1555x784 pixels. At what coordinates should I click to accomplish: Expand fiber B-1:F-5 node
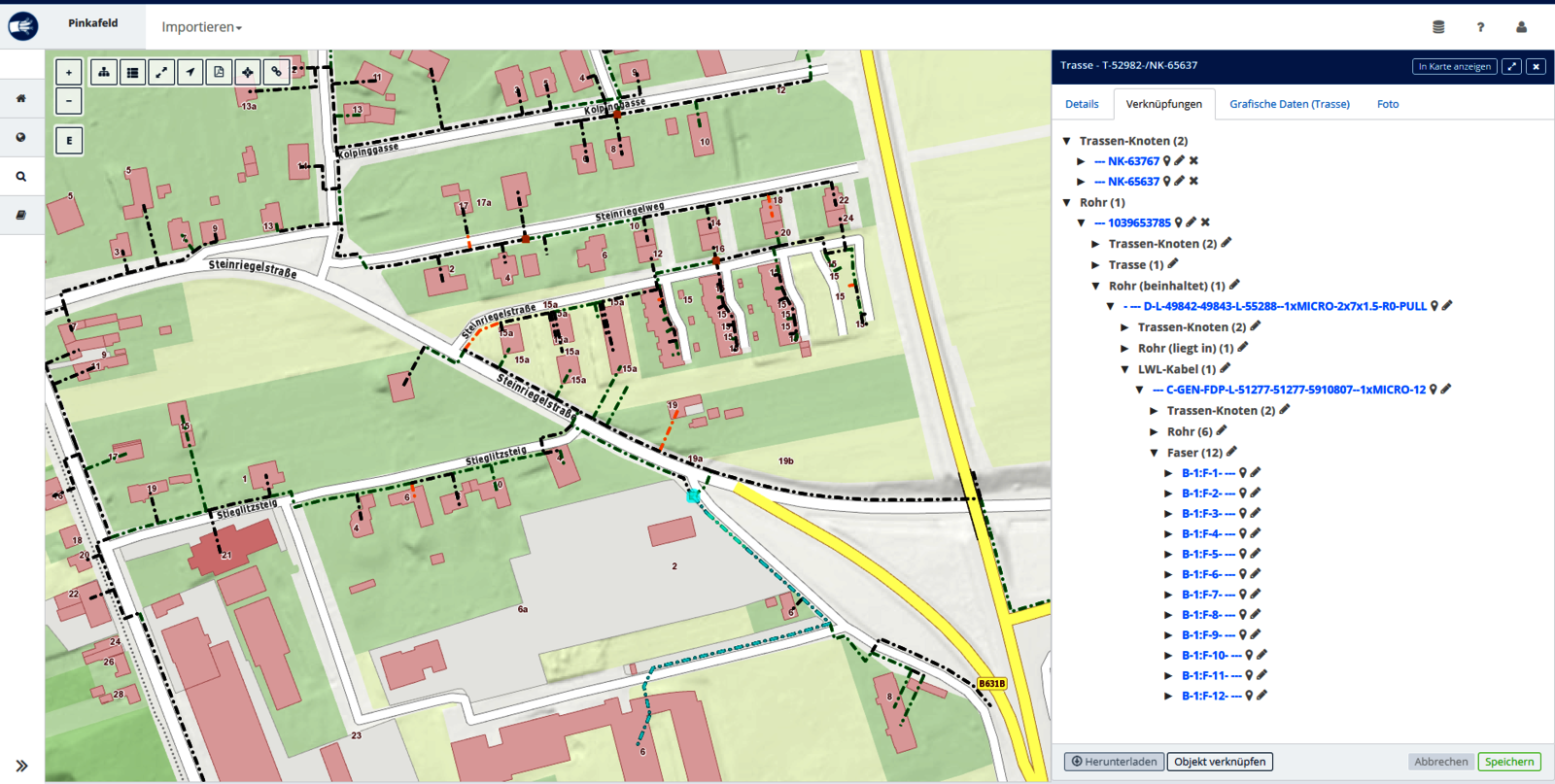click(1168, 554)
